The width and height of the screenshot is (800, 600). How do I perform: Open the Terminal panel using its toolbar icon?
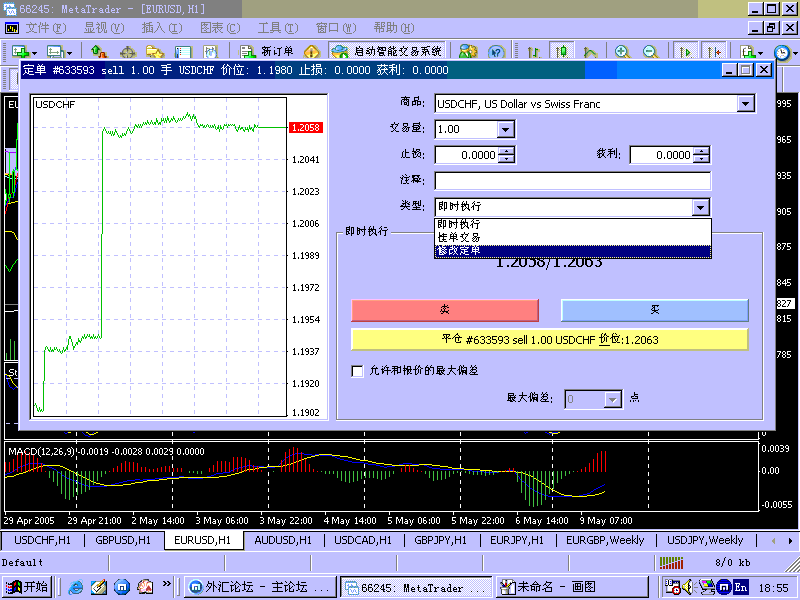point(185,50)
